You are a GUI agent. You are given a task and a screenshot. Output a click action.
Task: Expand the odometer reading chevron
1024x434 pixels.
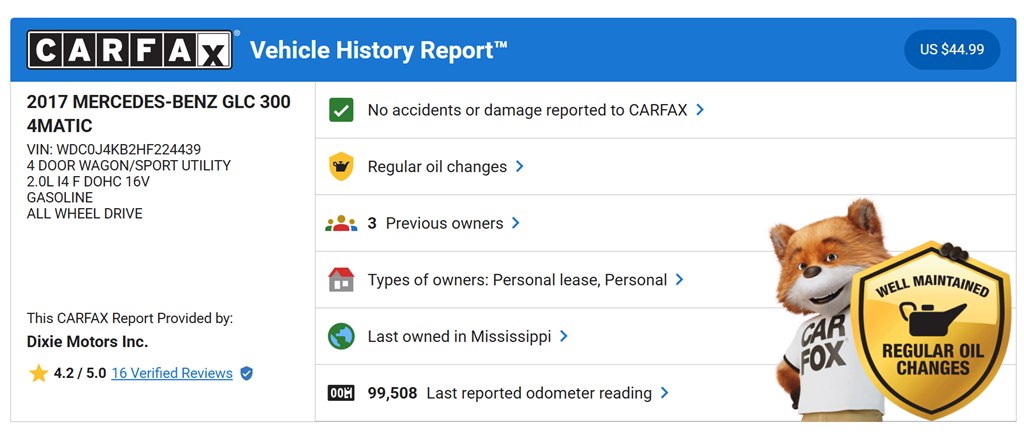tap(665, 393)
